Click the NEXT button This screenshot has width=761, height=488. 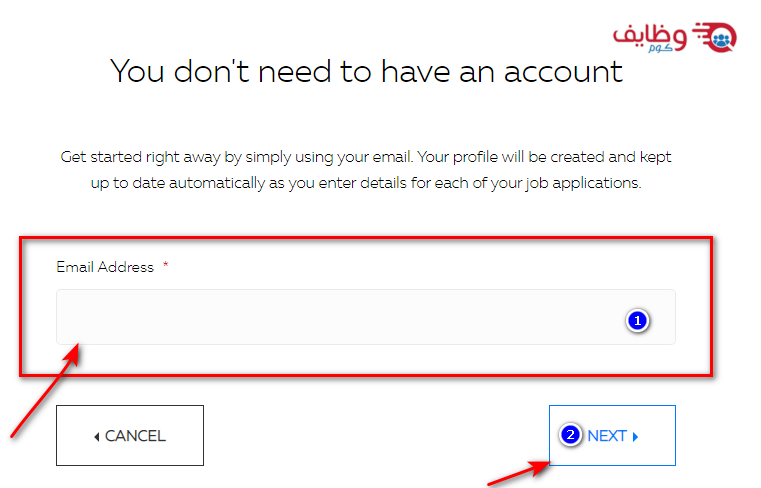click(x=612, y=436)
